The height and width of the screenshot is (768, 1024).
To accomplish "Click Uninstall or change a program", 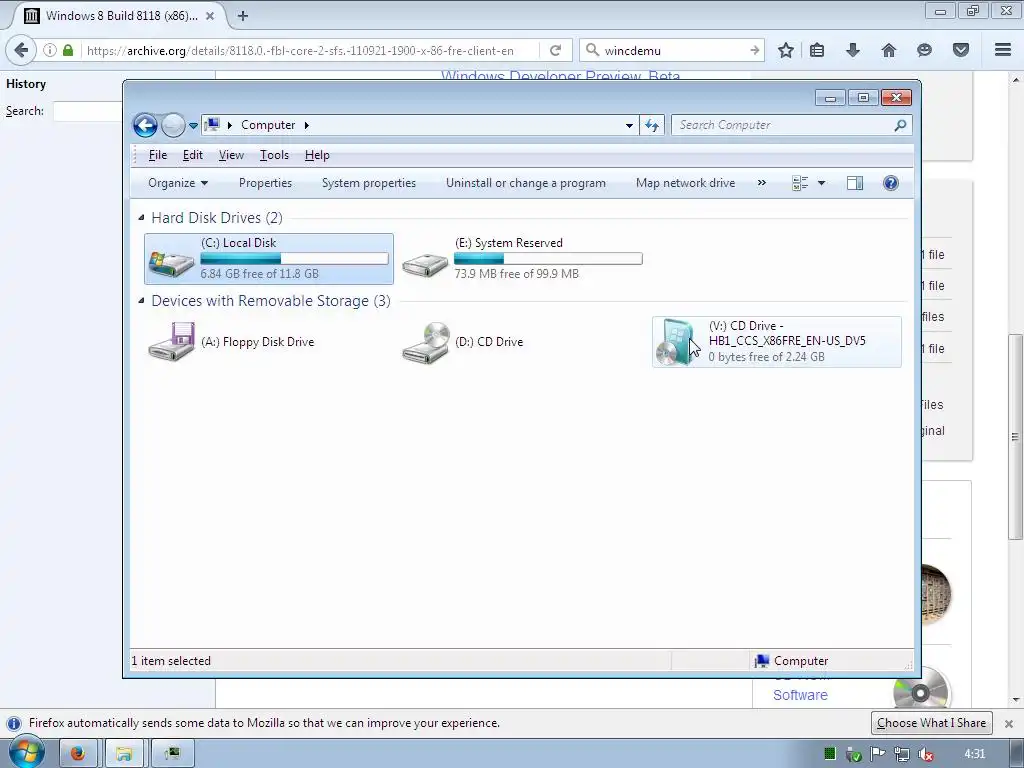I will click(526, 183).
